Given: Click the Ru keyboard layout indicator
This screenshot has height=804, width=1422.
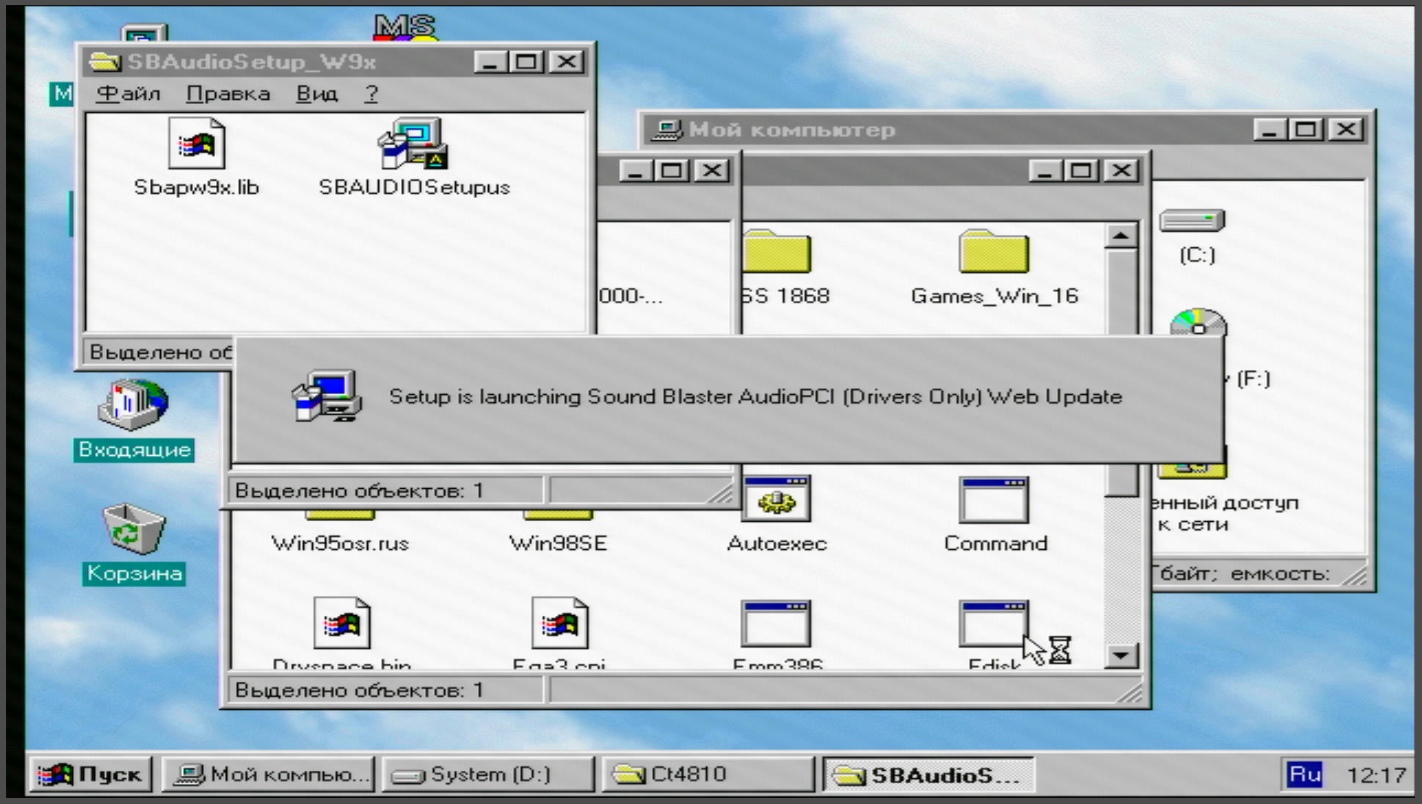Looking at the screenshot, I should pyautogui.click(x=1304, y=773).
